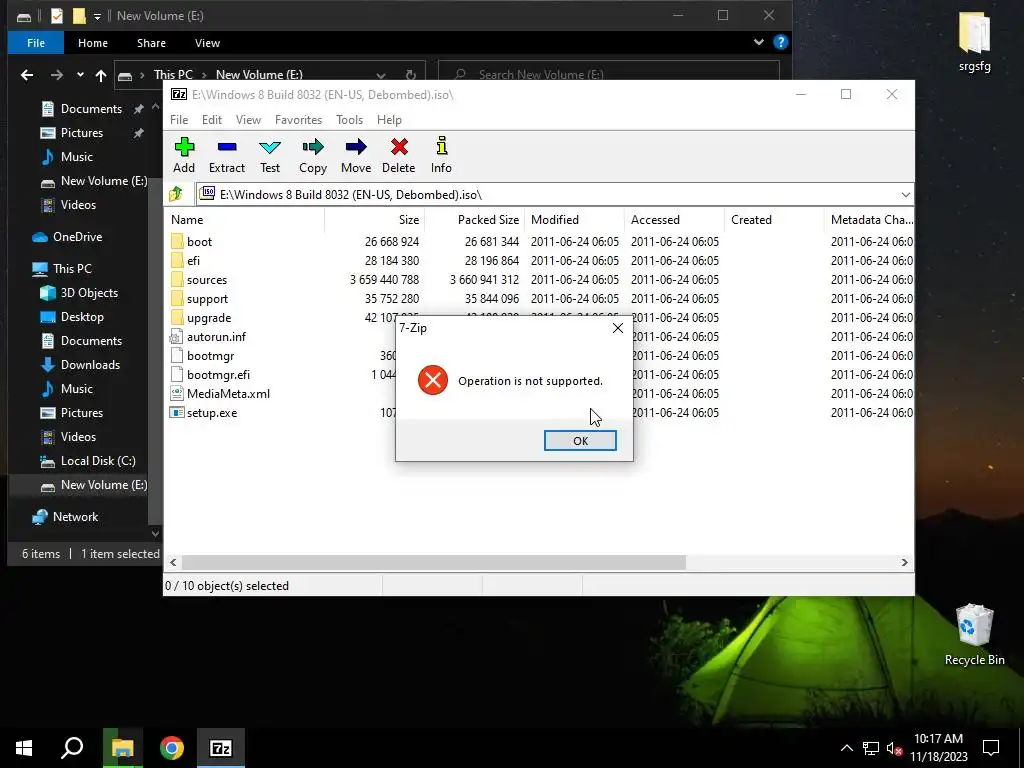Open the Help menu in 7-Zip
The image size is (1024, 768).
point(389,120)
